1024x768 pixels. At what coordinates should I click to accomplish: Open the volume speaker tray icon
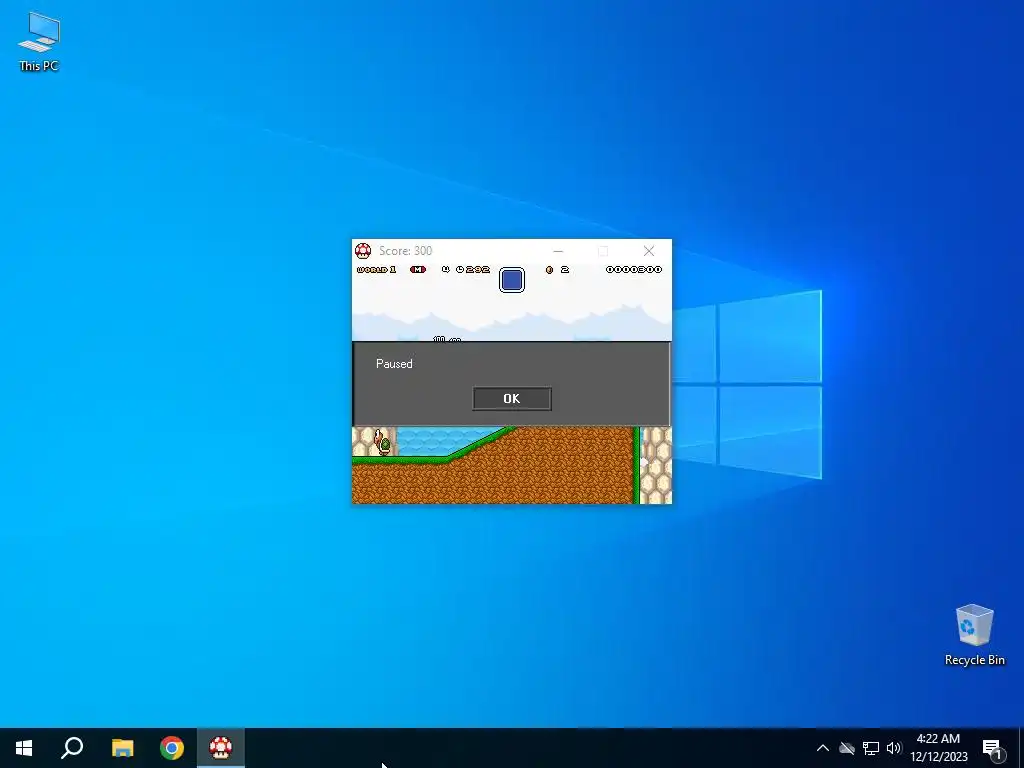[894, 748]
